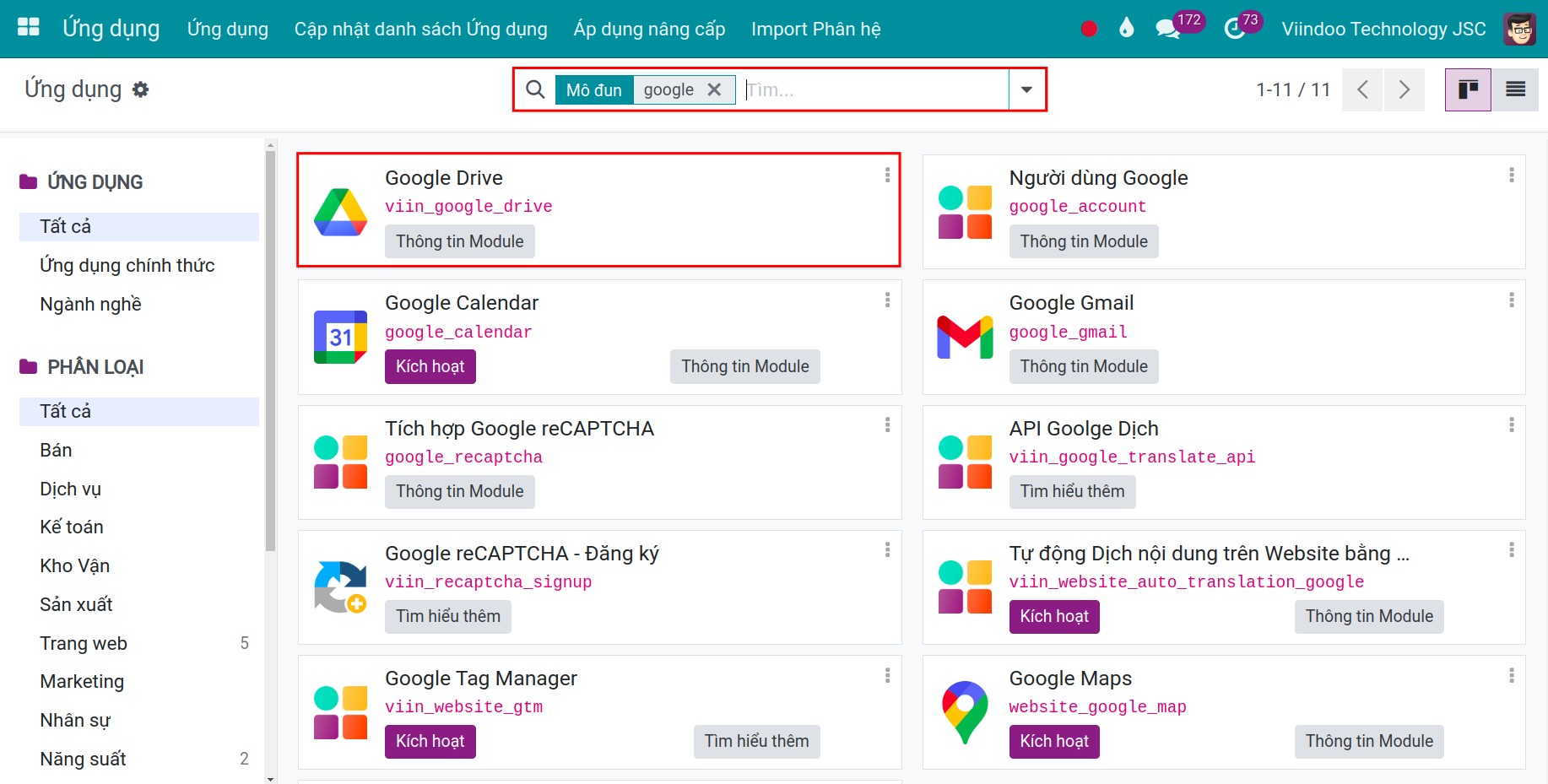Screen dimensions: 1548x784
Task: Click into the Tìm... search field
Action: point(875,89)
